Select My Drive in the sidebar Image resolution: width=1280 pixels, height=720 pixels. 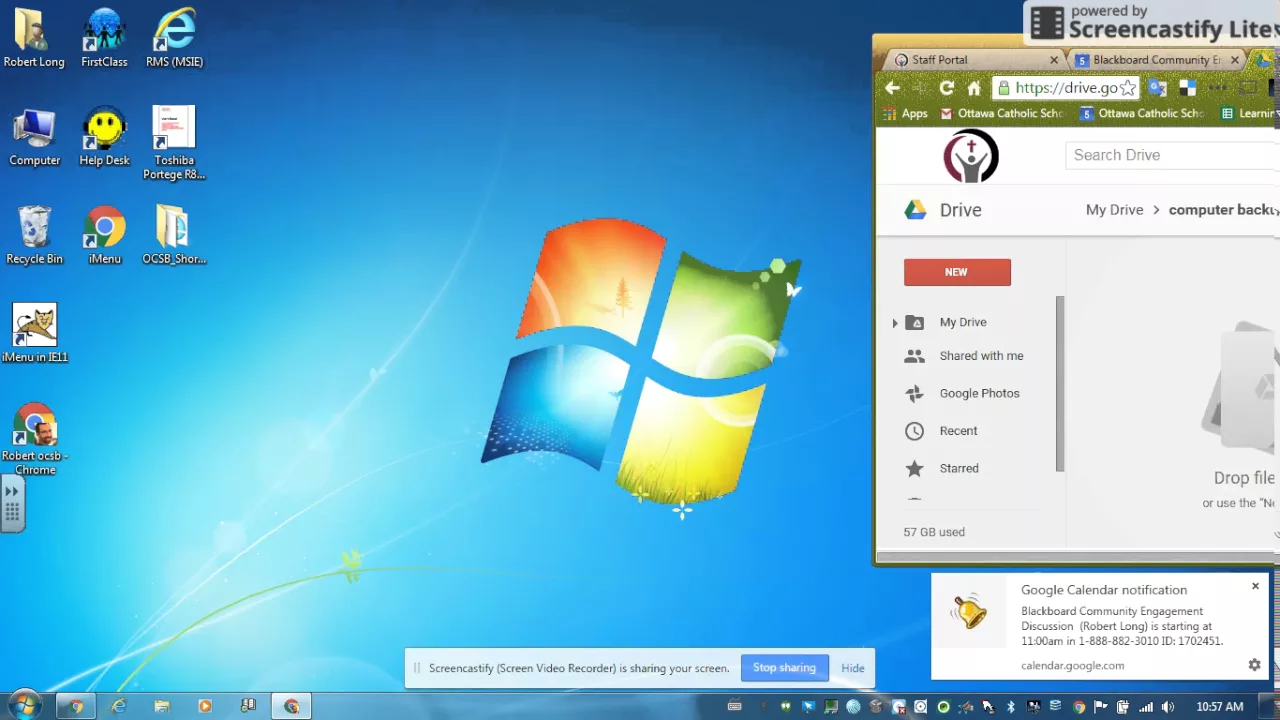(963, 322)
